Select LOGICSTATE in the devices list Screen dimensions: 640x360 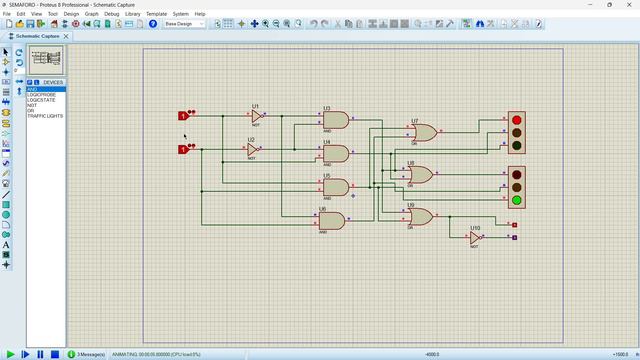(x=46, y=100)
